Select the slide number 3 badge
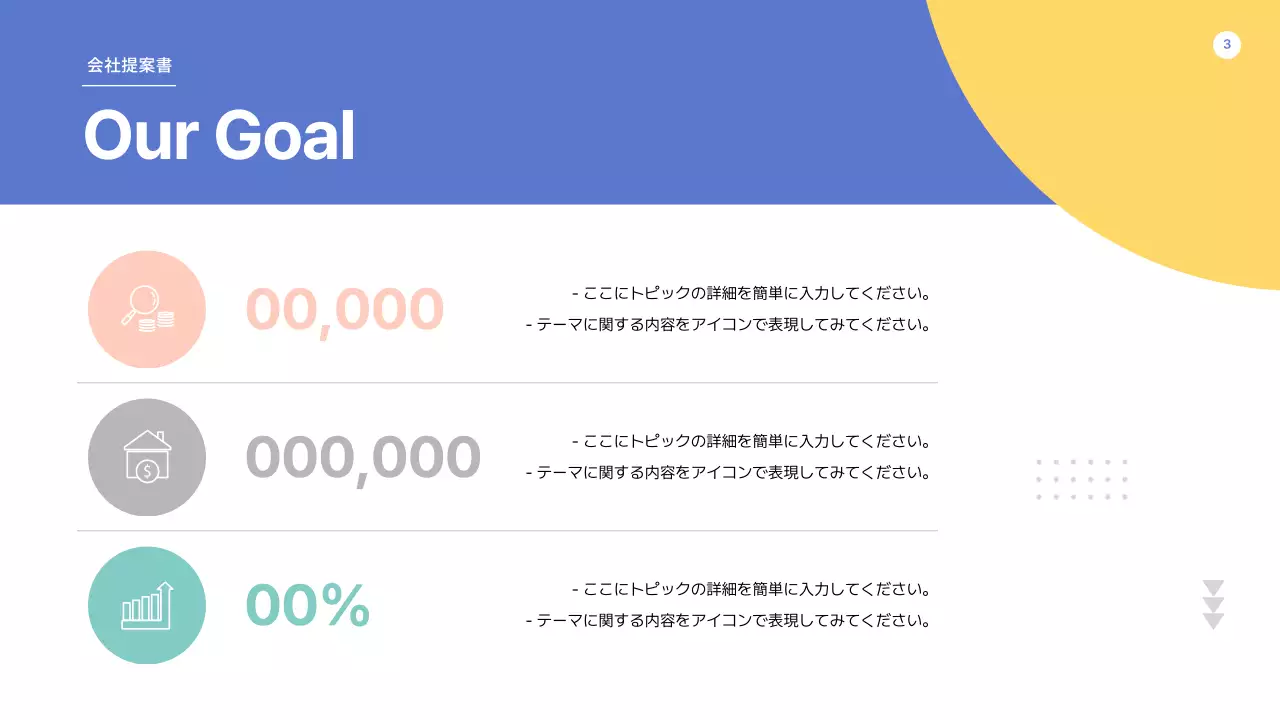Viewport: 1280px width, 720px height. [1227, 45]
